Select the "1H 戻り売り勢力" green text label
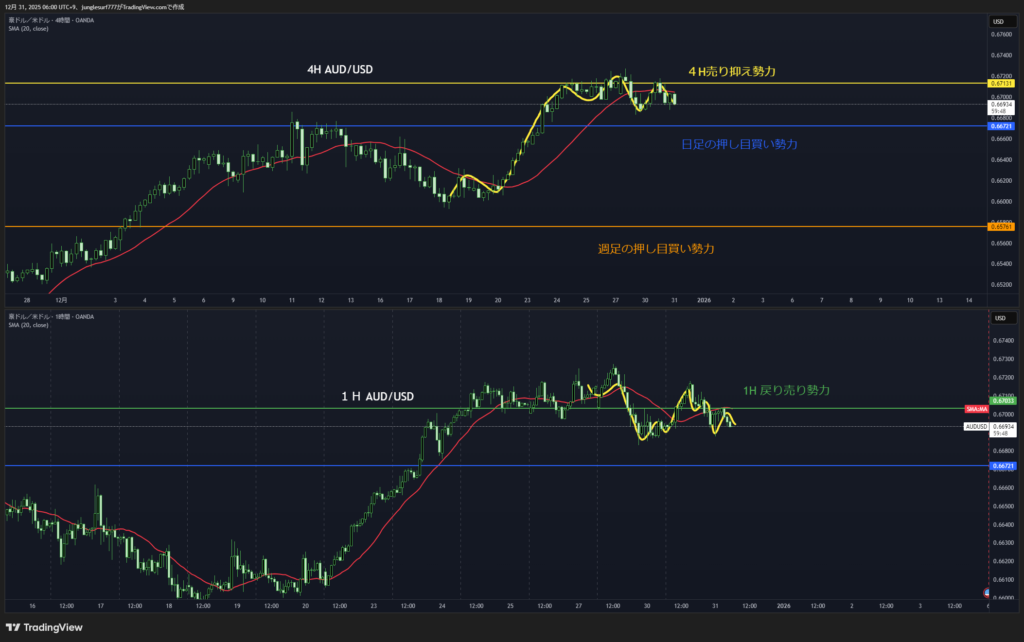Image resolution: width=1024 pixels, height=642 pixels. click(786, 390)
